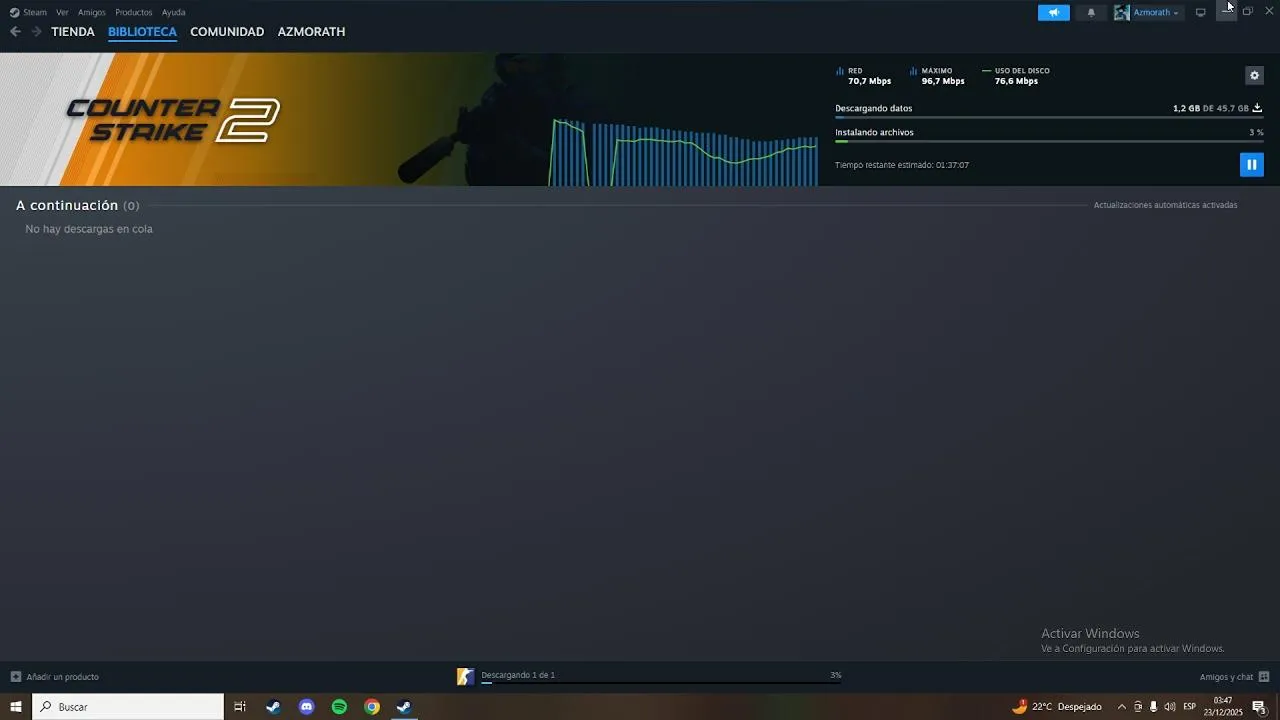Open the Steam menu
This screenshot has width=1280, height=720.
[x=28, y=12]
